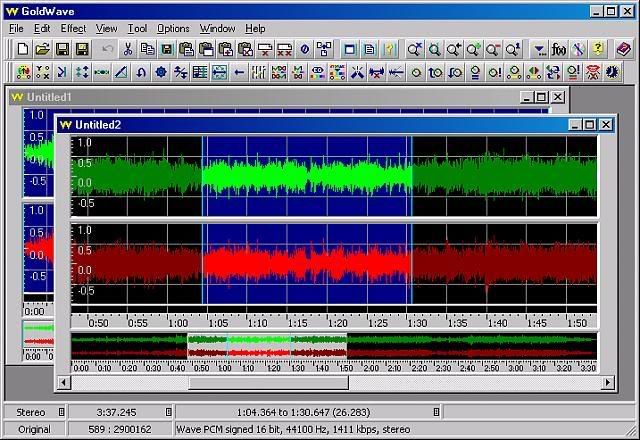Open the unit selector beside the selection range
Image resolution: width=640 pixels, height=440 pixels.
(x=436, y=412)
